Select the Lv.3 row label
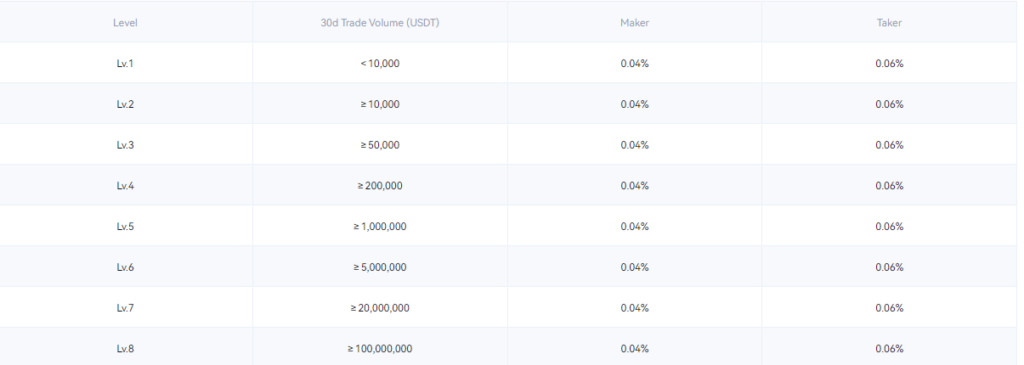Screen dimensions: 1024x365 pos(125,145)
